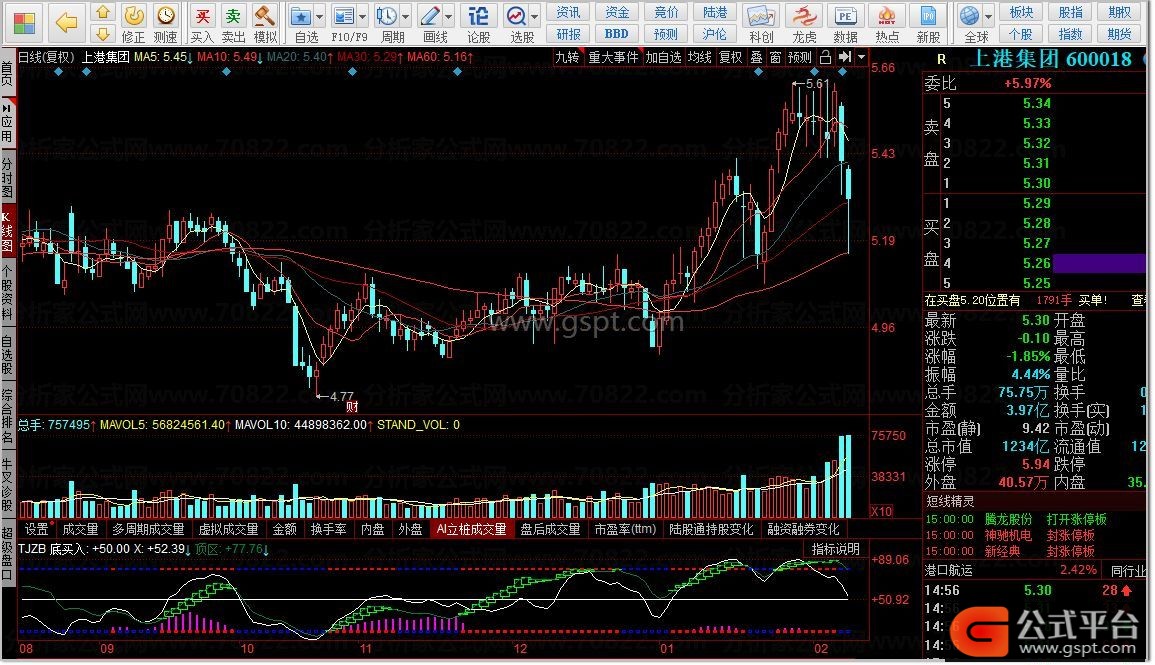
Task: Click the 资讯 news button
Action: (x=568, y=12)
